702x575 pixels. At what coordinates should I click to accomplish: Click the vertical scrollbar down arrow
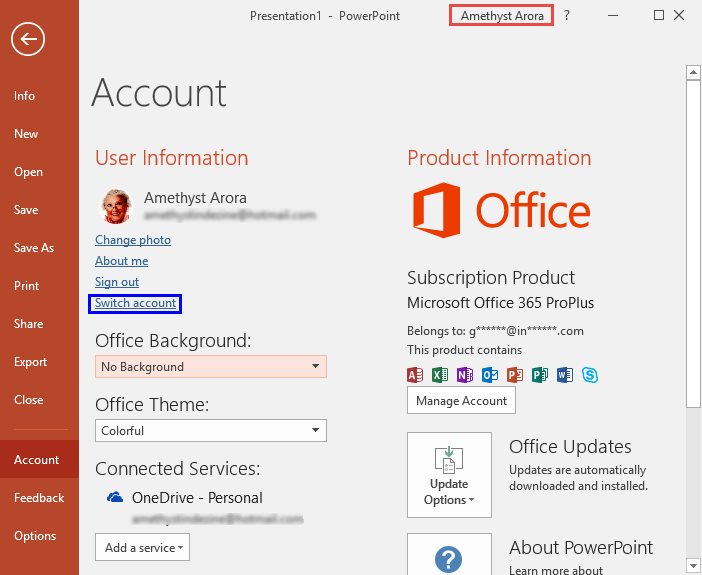point(692,566)
